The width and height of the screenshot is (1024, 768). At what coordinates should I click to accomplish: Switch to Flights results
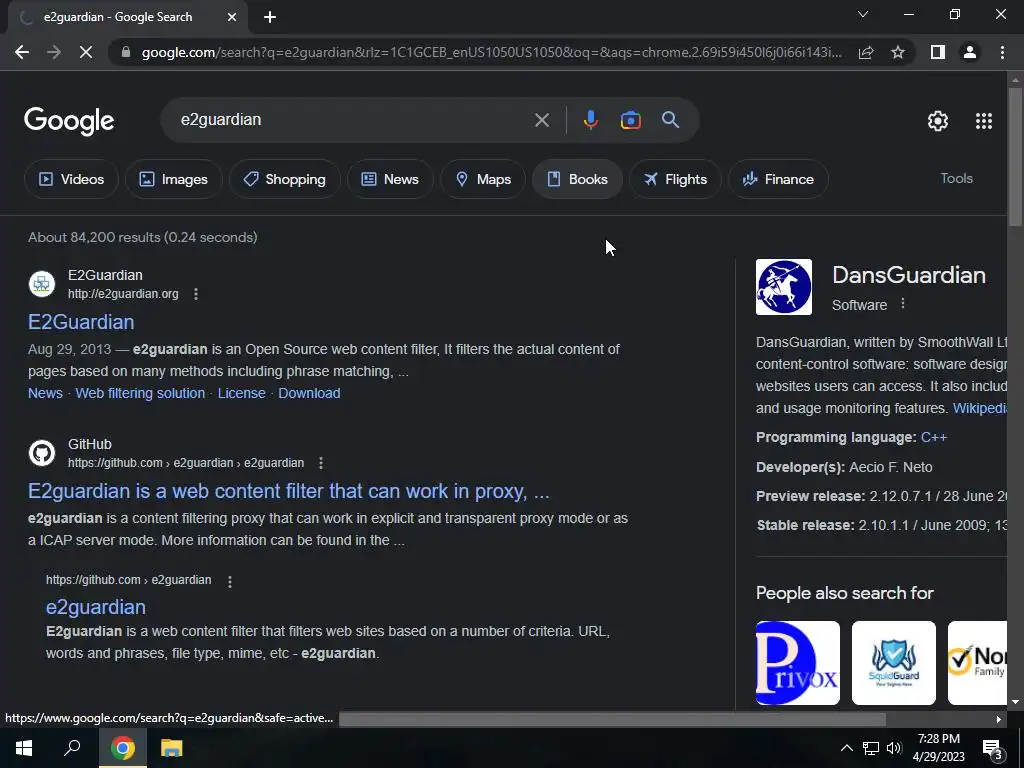[675, 179]
